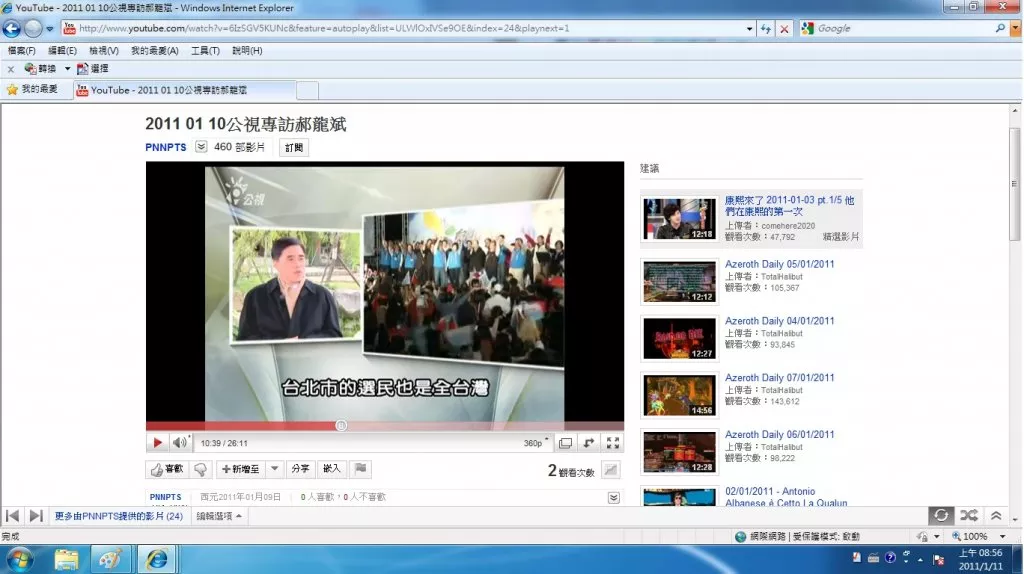Open the 檢視(V) menu

pos(104,50)
